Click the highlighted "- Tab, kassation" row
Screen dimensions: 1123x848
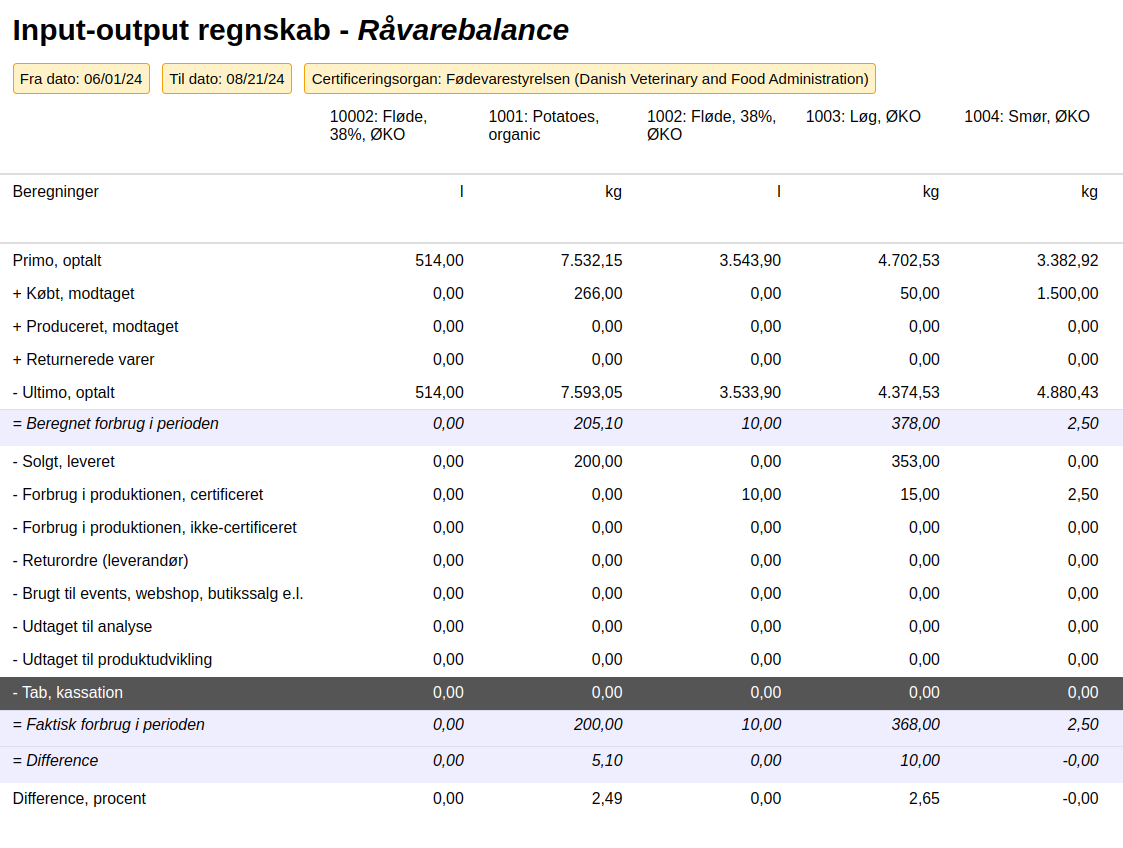[70, 692]
